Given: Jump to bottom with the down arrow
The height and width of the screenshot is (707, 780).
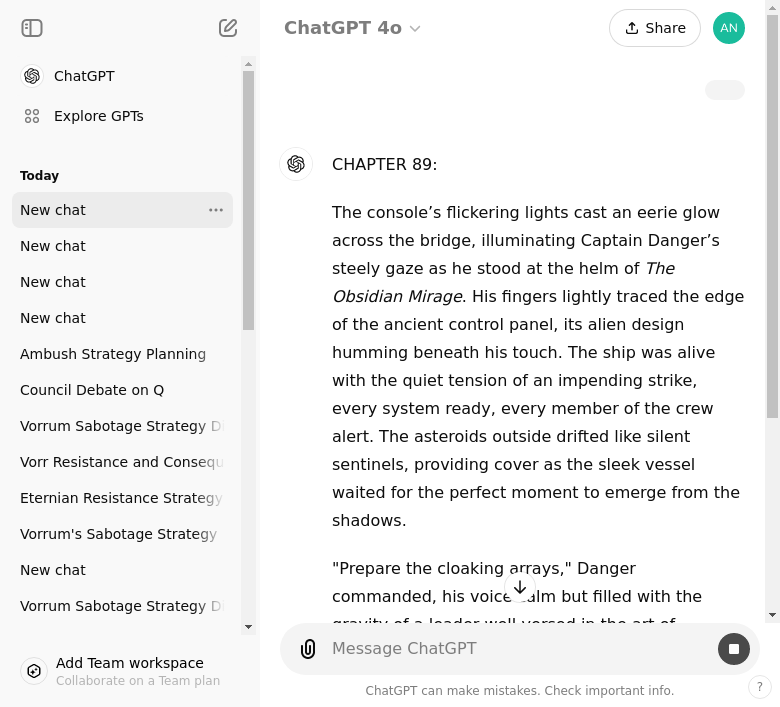Looking at the screenshot, I should [520, 587].
